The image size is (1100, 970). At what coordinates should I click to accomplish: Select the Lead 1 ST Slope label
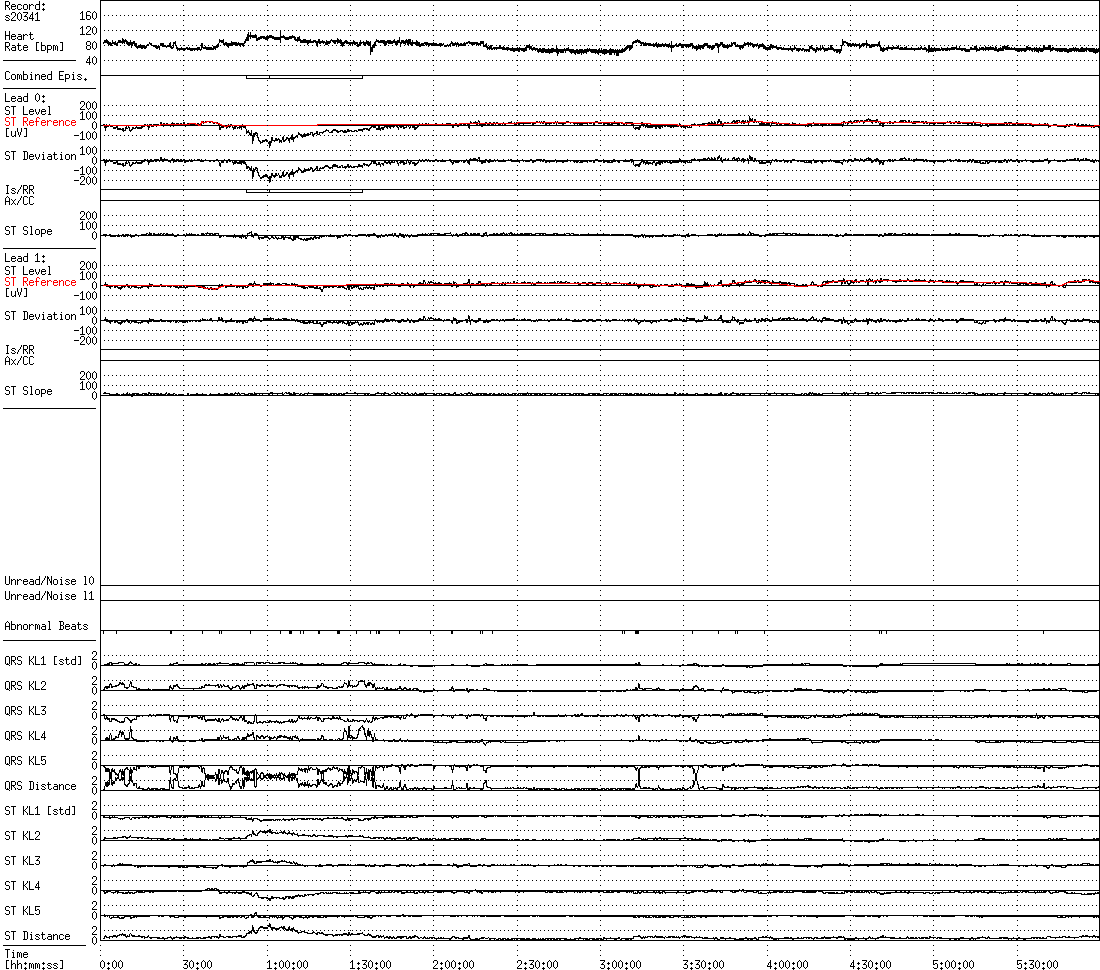tap(28, 391)
